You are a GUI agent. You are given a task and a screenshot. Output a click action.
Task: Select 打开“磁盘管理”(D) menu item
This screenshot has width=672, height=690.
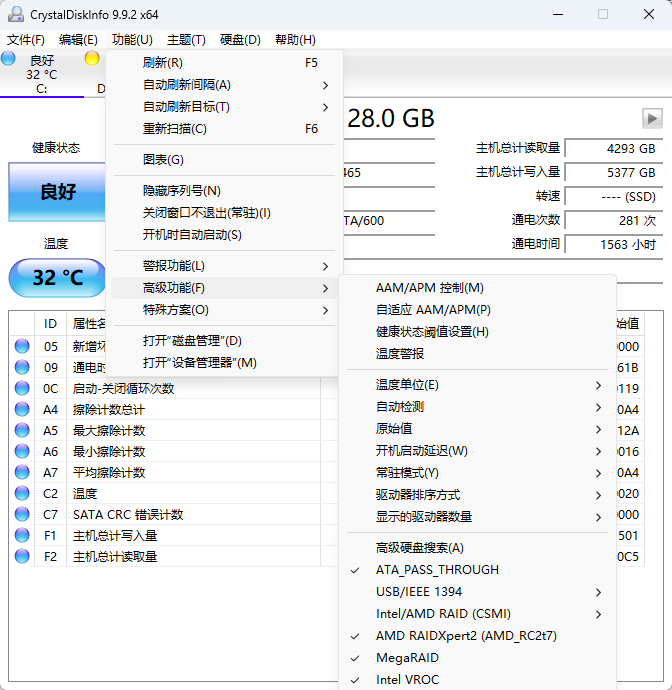pos(224,341)
